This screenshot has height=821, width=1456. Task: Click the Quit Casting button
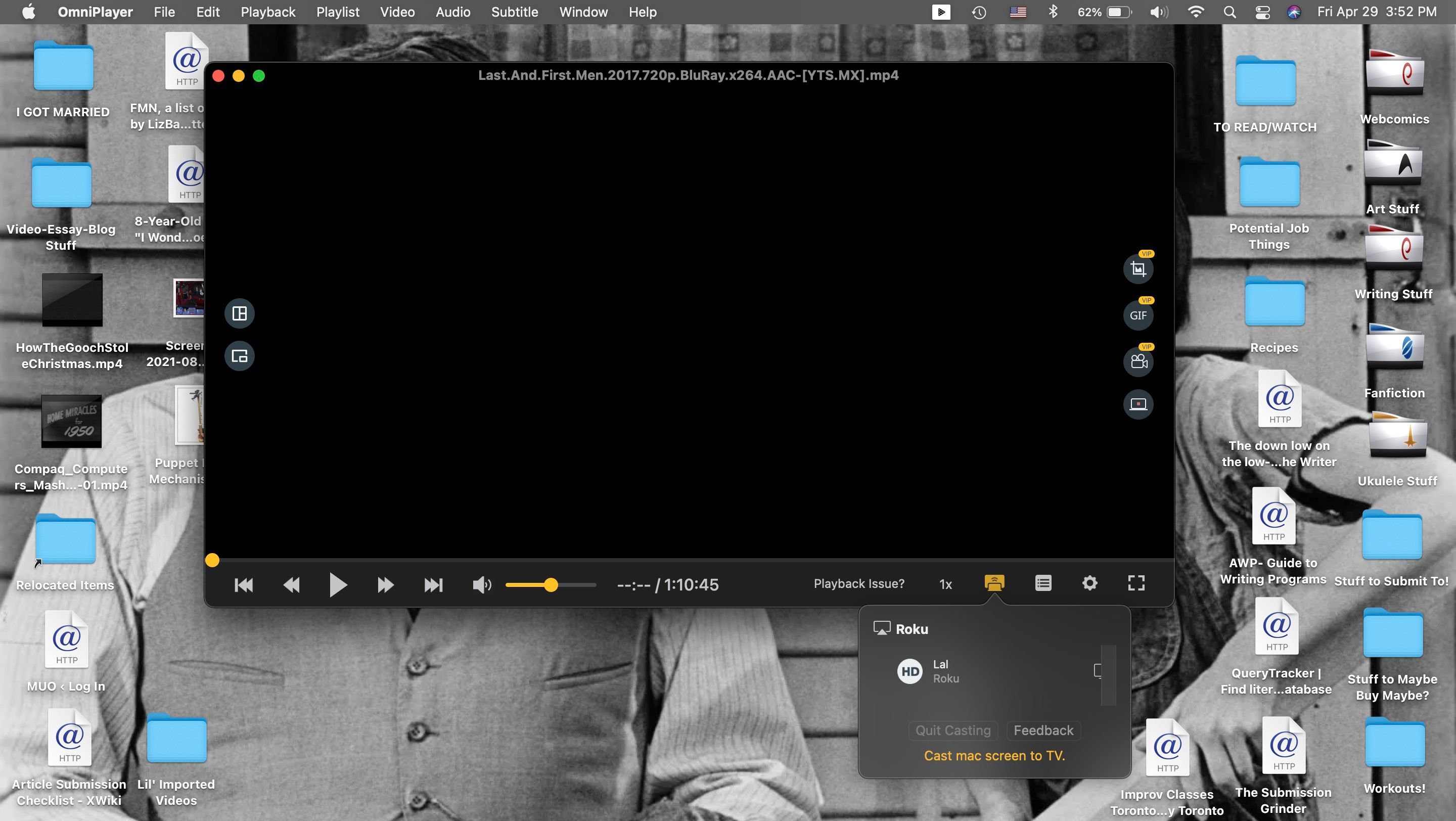pyautogui.click(x=952, y=730)
